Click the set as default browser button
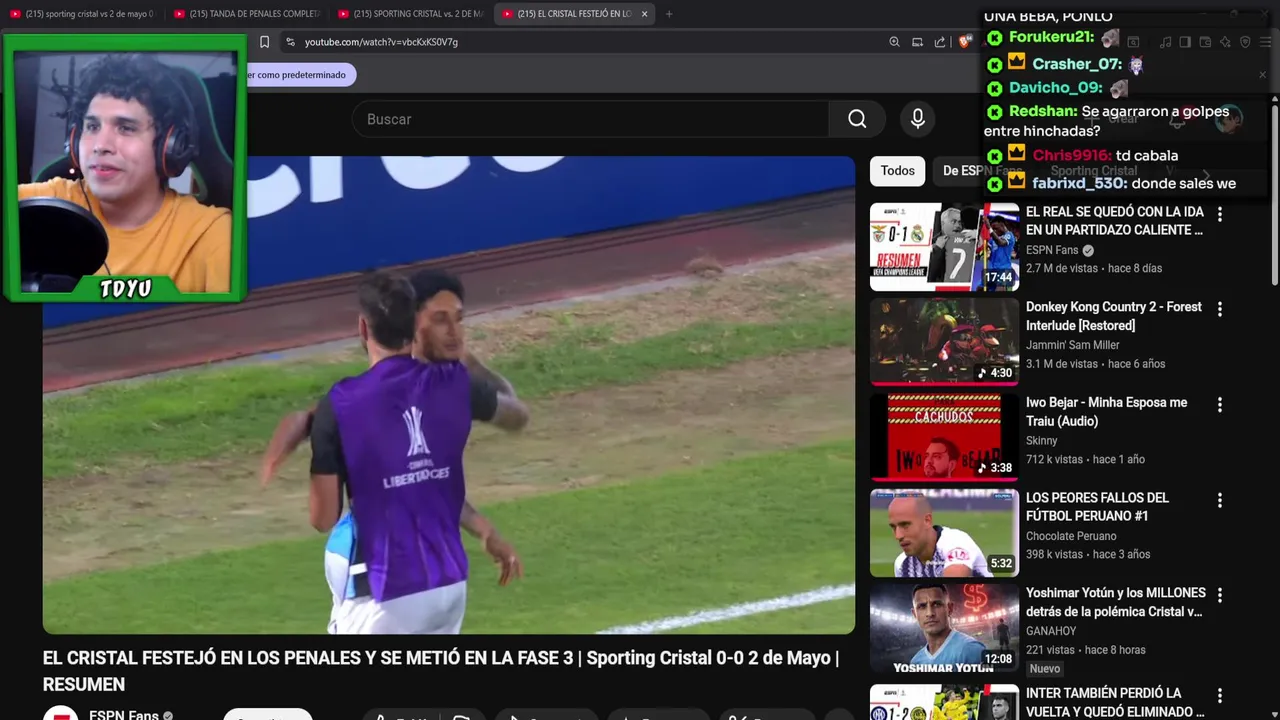1280x720 pixels. pyautogui.click(x=300, y=75)
